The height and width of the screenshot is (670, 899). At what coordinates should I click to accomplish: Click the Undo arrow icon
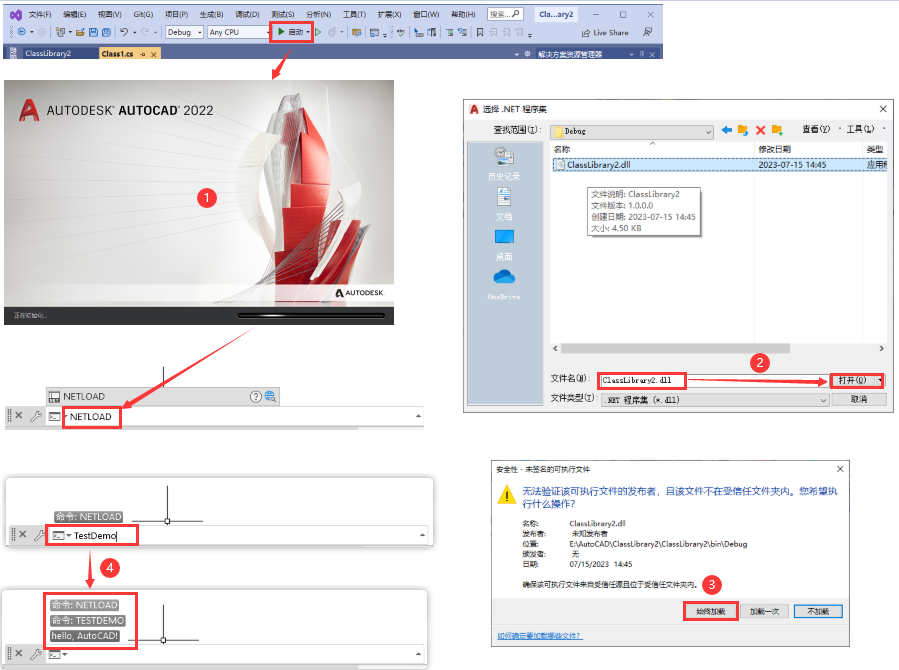124,32
